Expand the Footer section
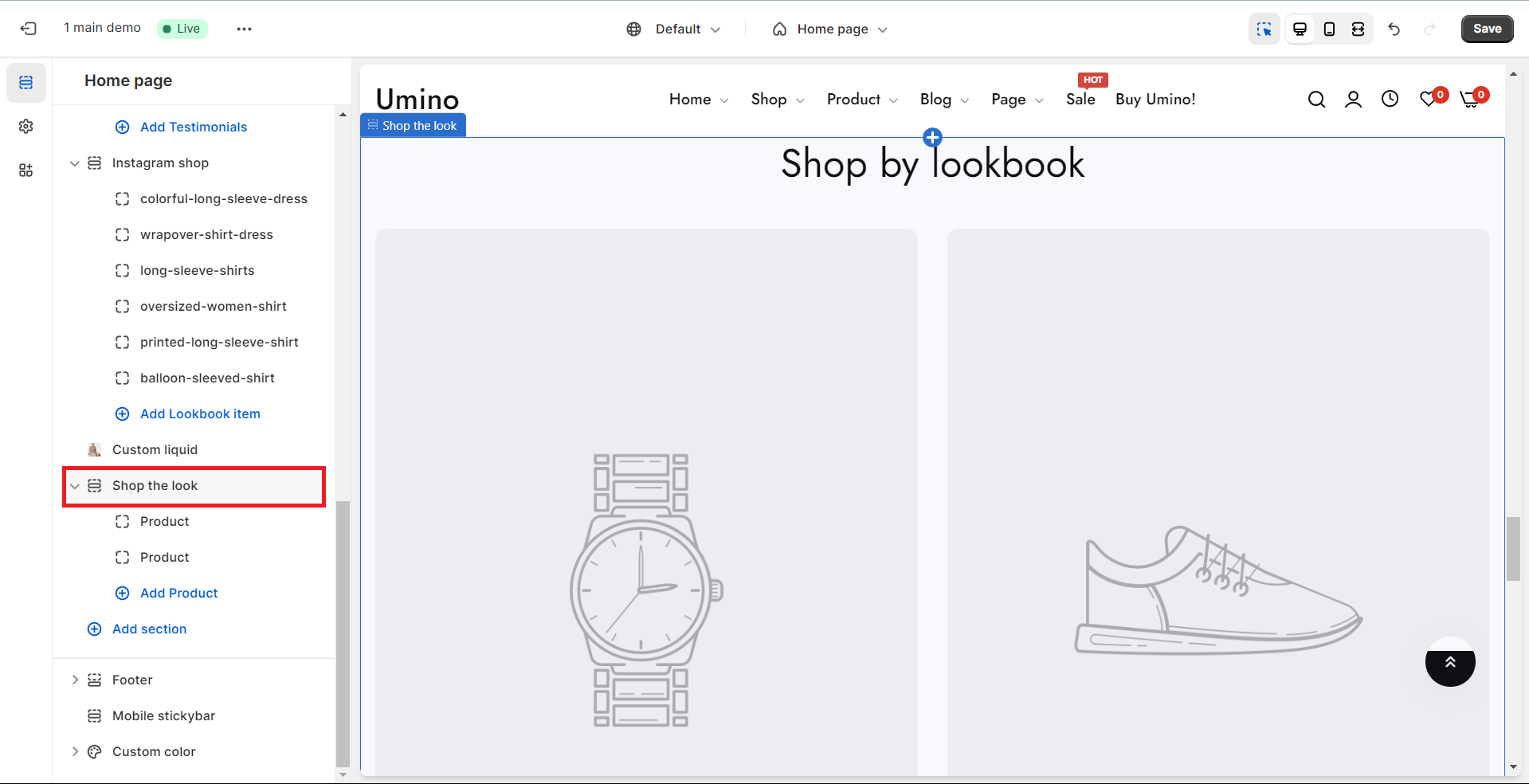The height and width of the screenshot is (784, 1529). point(75,680)
